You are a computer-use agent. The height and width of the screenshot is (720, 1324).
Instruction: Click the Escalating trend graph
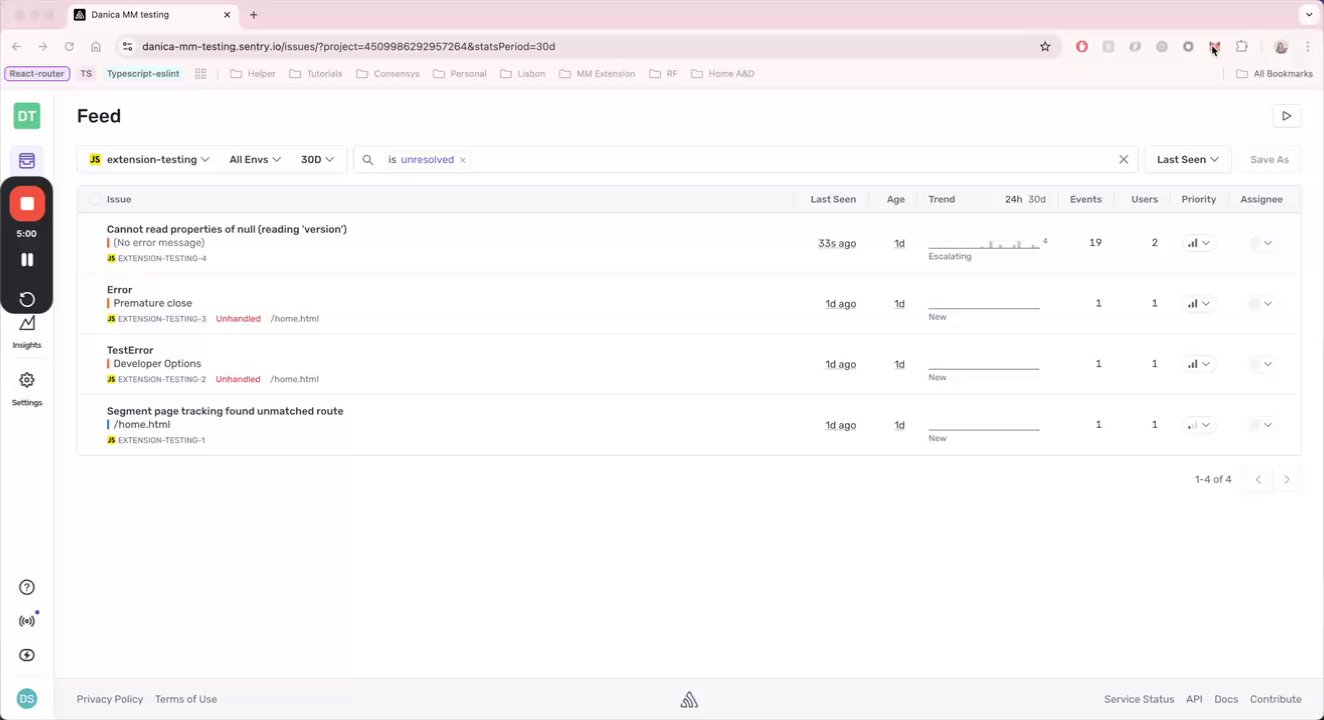(984, 243)
